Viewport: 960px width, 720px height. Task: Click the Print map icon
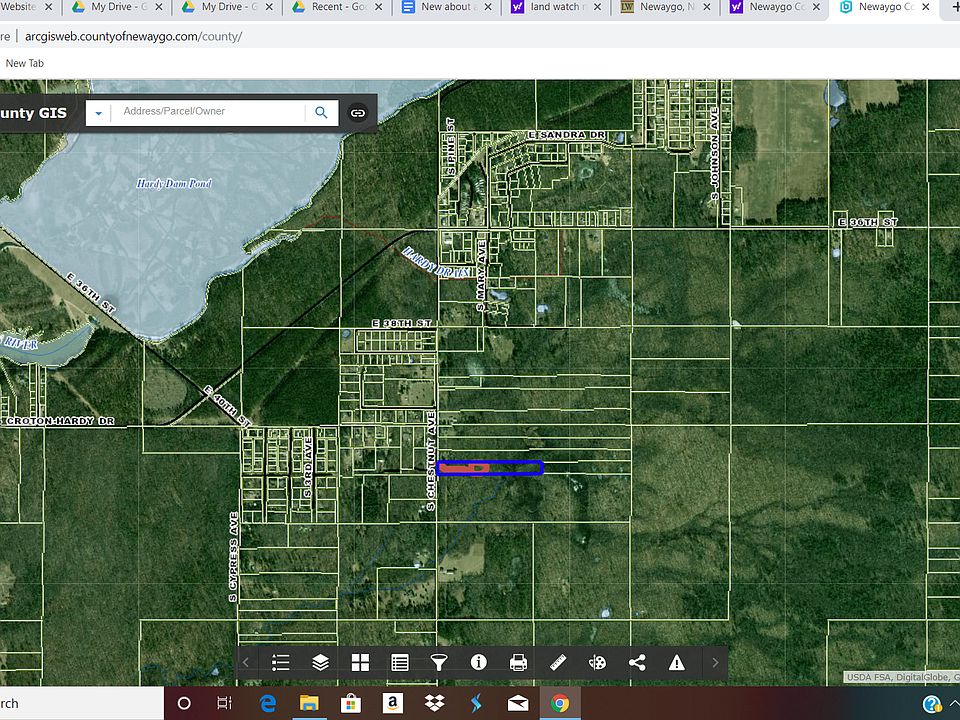click(x=518, y=662)
